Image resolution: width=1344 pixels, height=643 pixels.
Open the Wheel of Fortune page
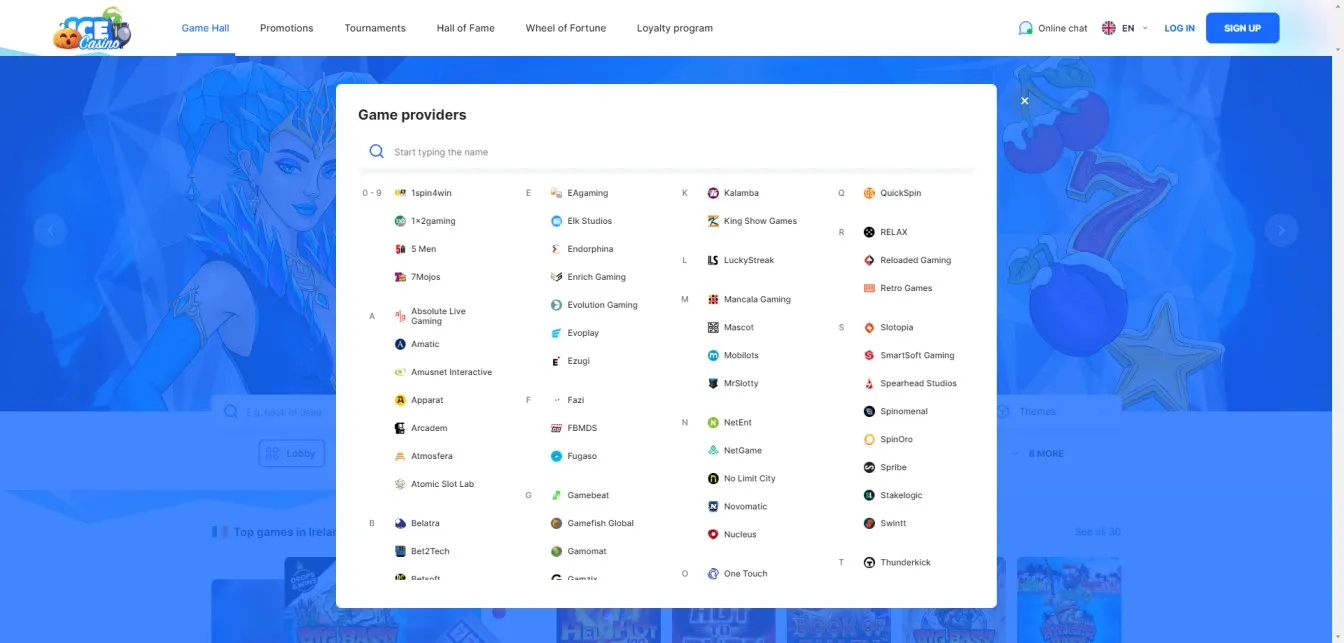pyautogui.click(x=566, y=28)
